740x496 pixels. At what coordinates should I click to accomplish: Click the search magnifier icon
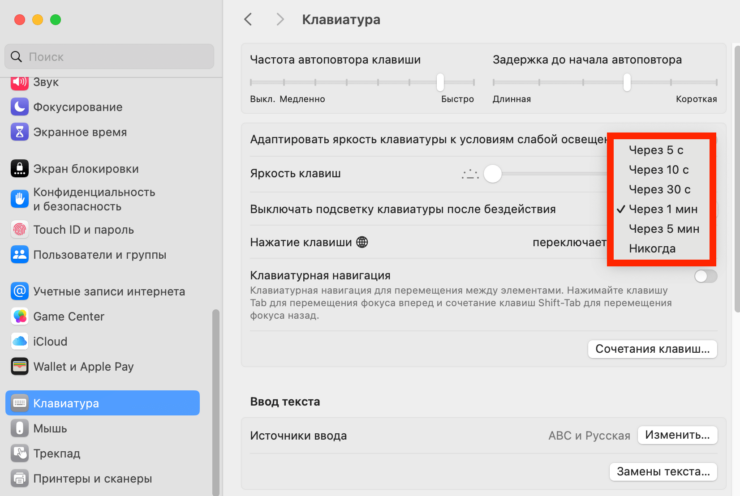point(16,57)
